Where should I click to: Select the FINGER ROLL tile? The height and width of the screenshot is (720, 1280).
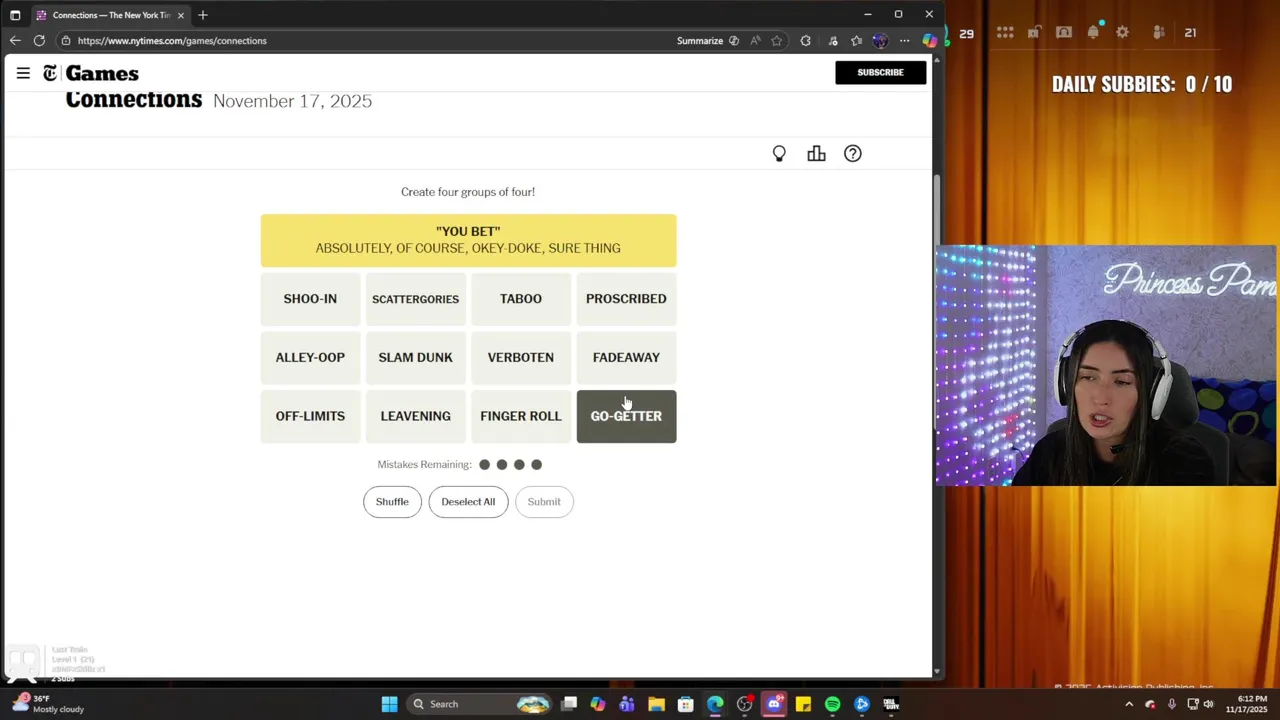click(x=521, y=416)
